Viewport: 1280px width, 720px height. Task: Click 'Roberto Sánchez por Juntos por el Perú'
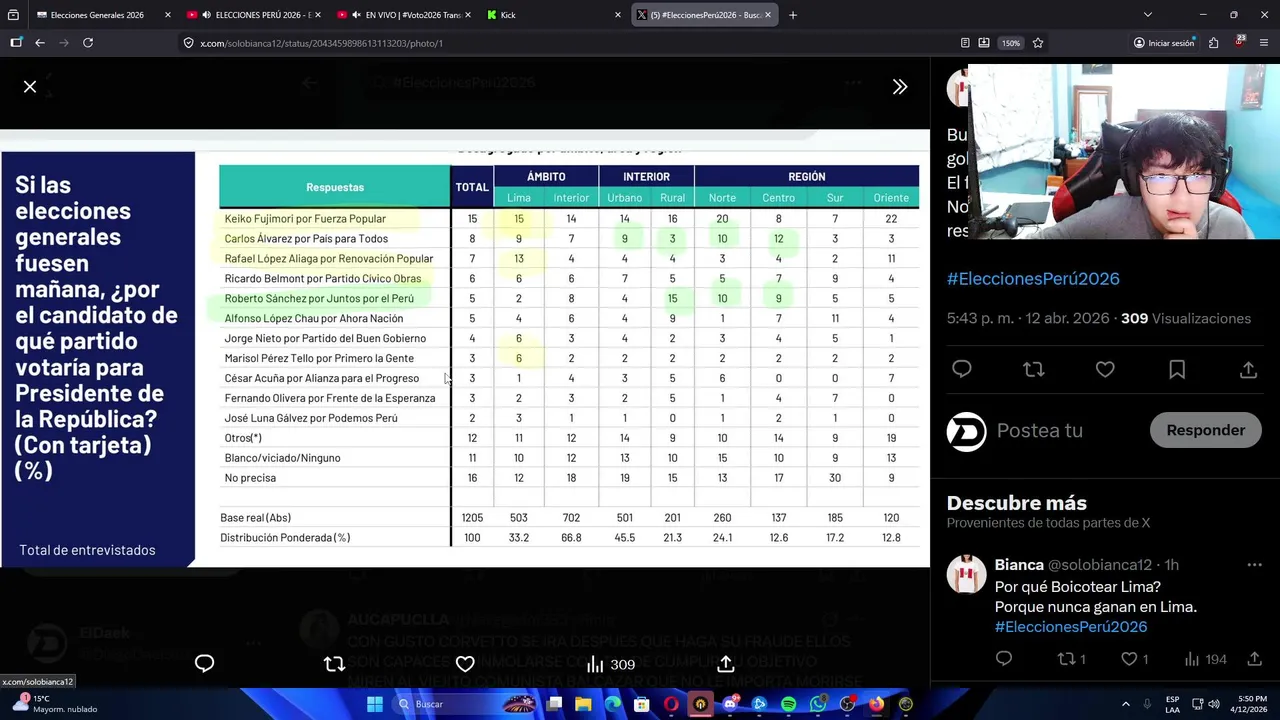click(319, 298)
